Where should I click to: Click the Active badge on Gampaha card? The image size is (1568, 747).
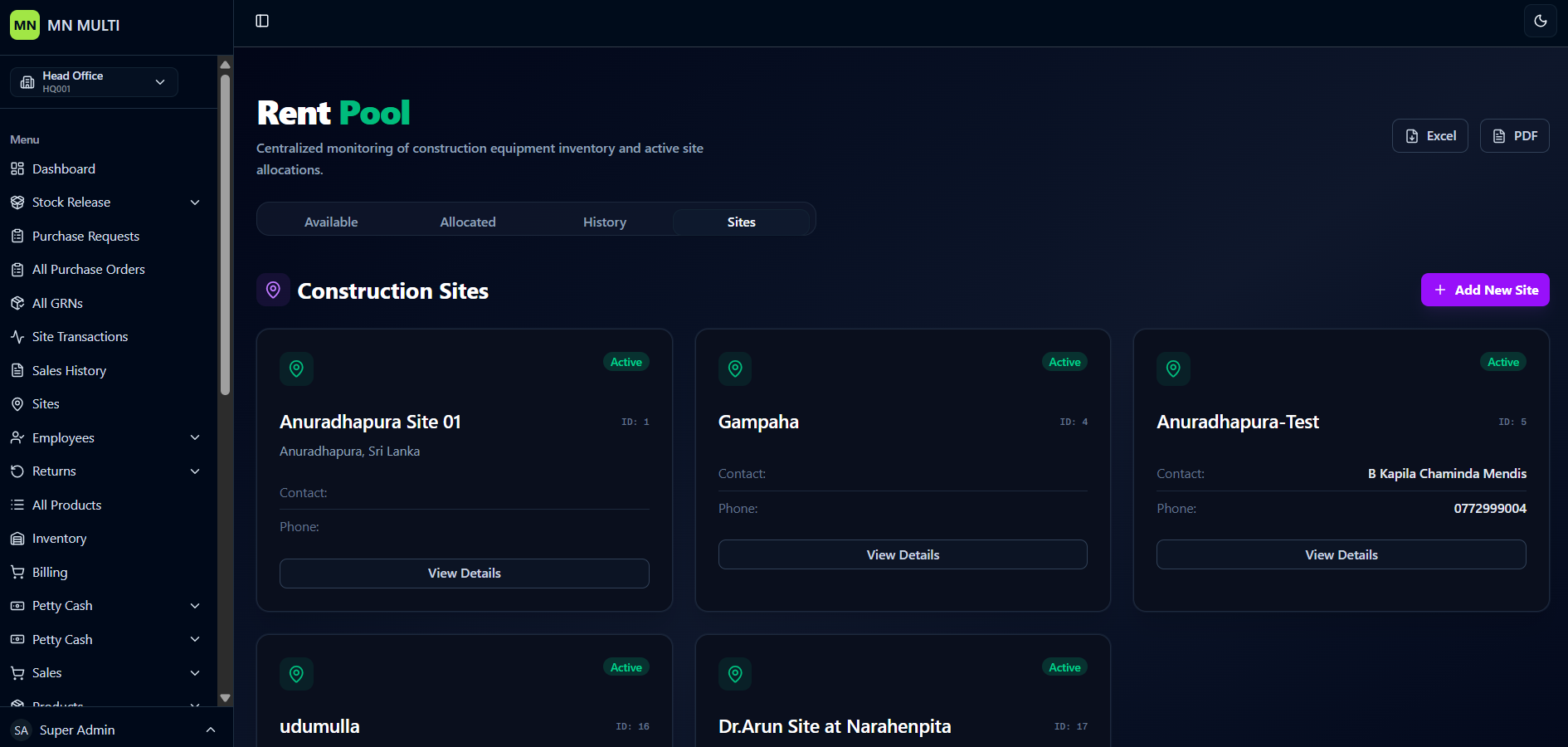[x=1064, y=362]
